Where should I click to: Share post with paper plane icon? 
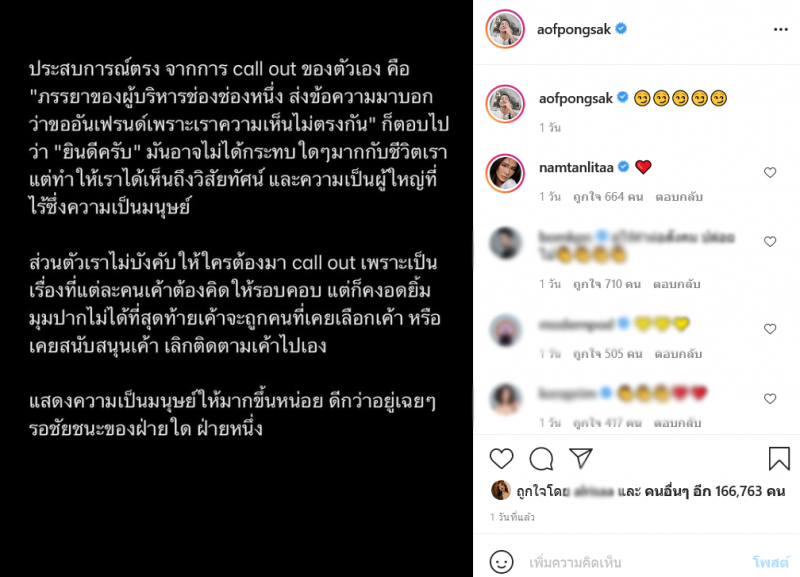pyautogui.click(x=581, y=458)
